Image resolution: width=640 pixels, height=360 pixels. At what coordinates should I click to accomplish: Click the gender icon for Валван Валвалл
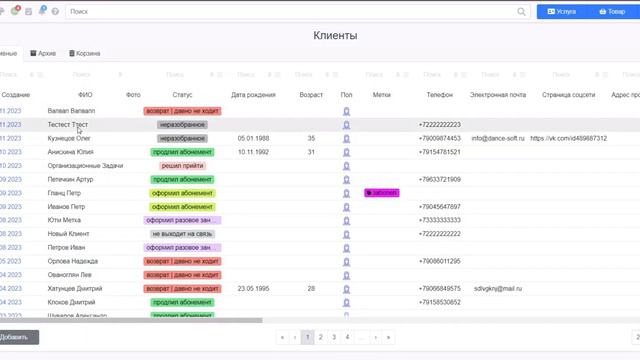[x=346, y=111]
